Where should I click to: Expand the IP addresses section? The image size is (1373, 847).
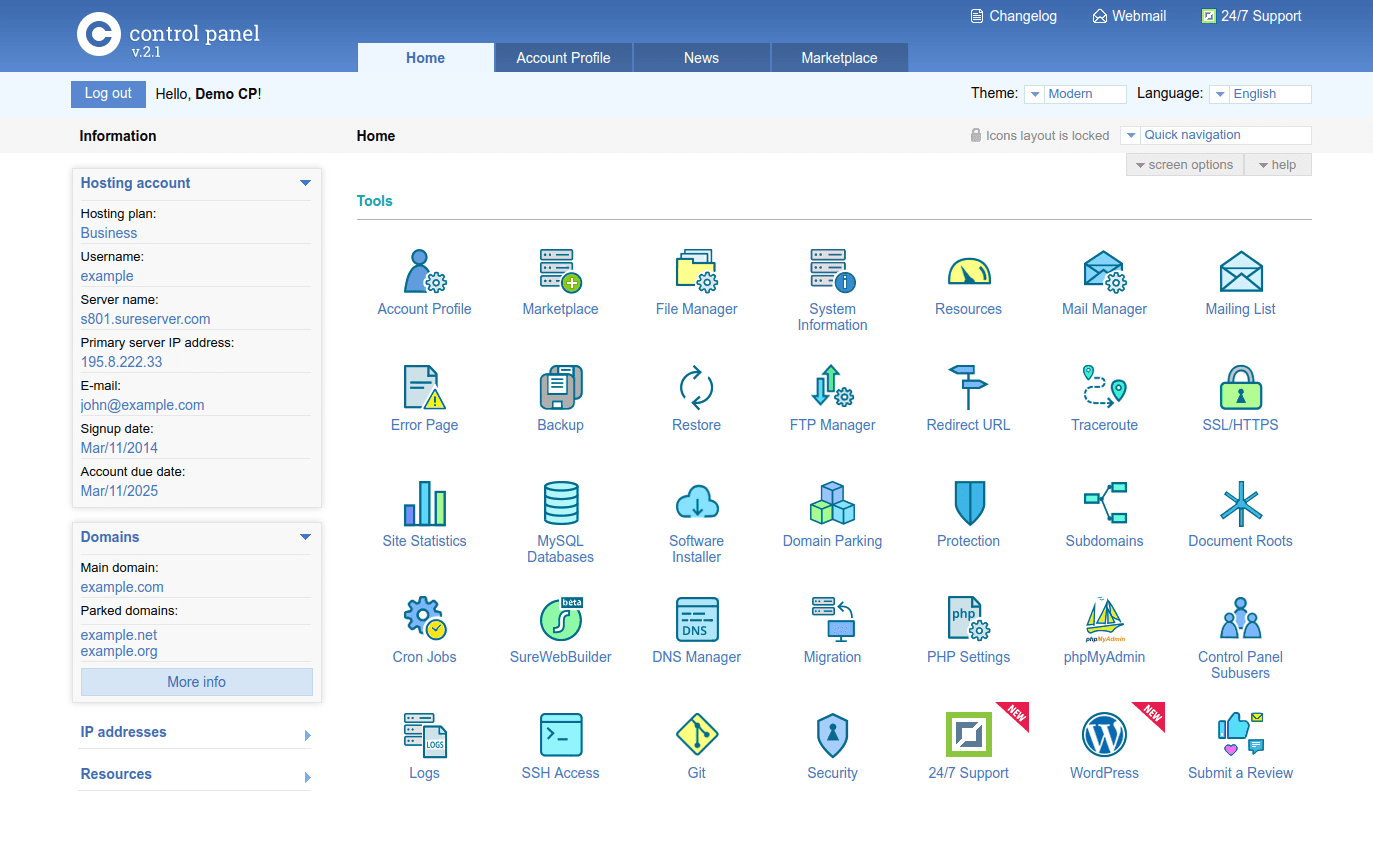pyautogui.click(x=307, y=735)
